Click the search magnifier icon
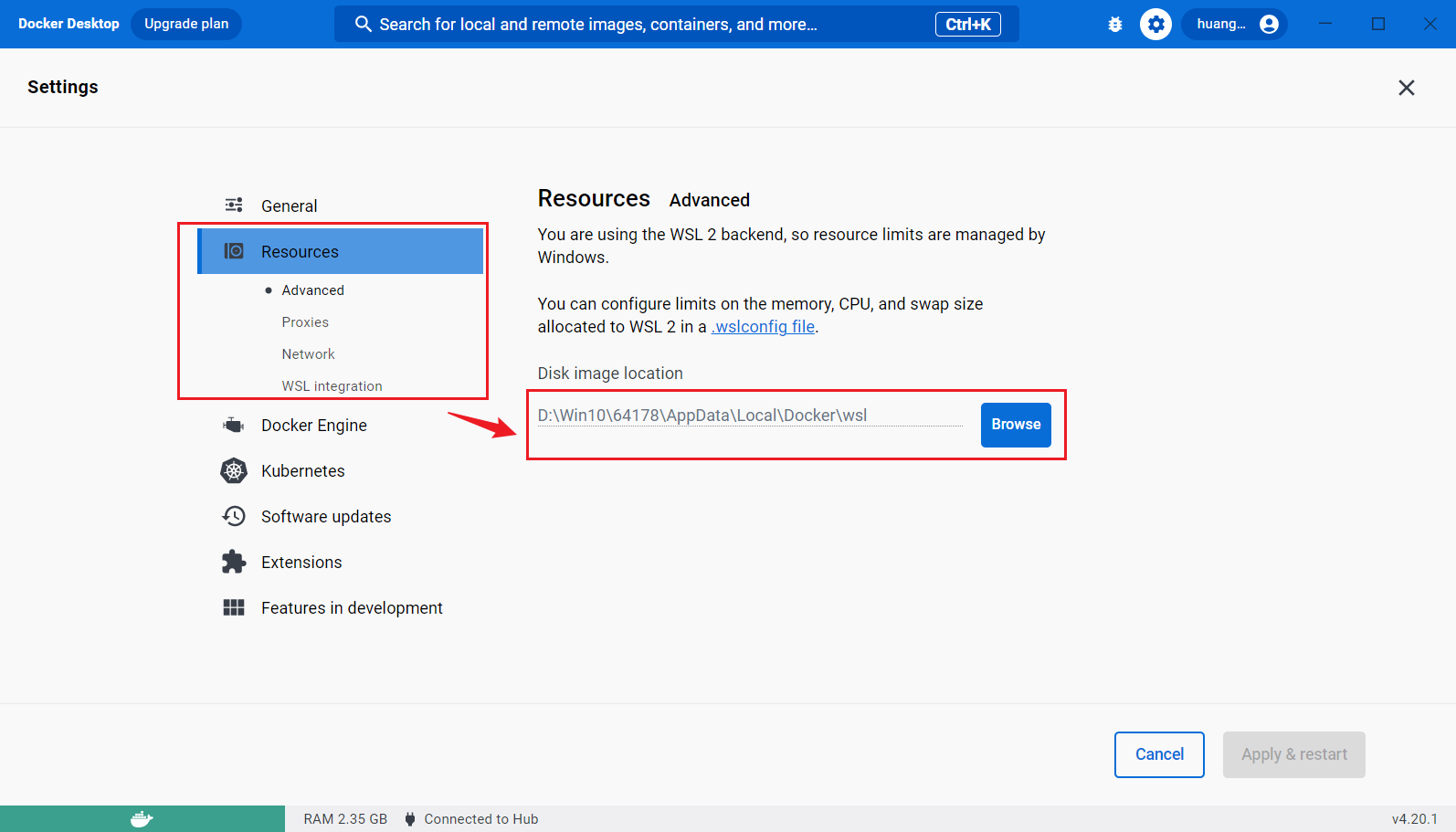Viewport: 1456px width, 832px height. coord(363,25)
